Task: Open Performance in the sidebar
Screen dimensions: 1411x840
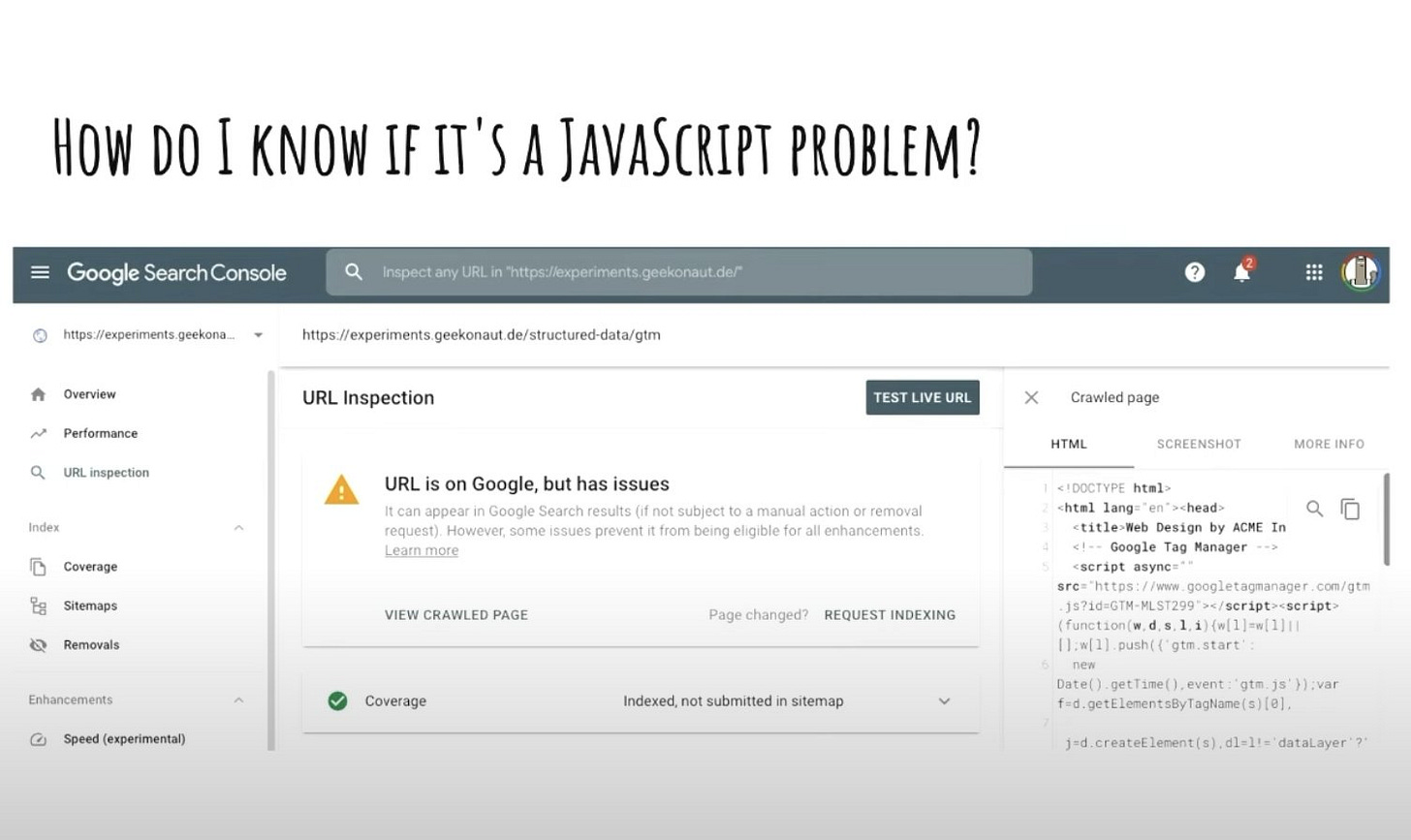Action: click(101, 433)
